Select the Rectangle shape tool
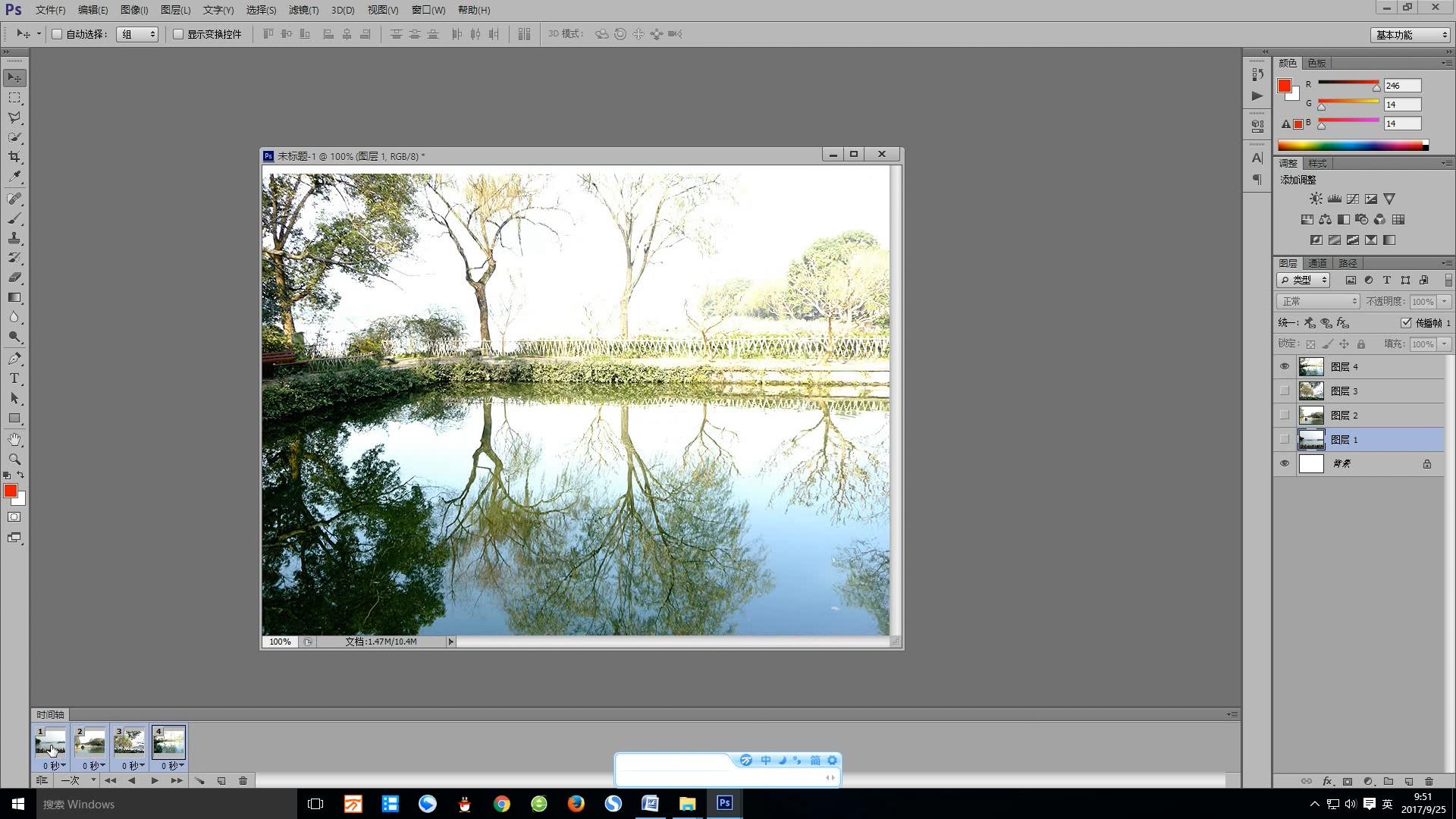This screenshot has height=819, width=1456. 14,418
